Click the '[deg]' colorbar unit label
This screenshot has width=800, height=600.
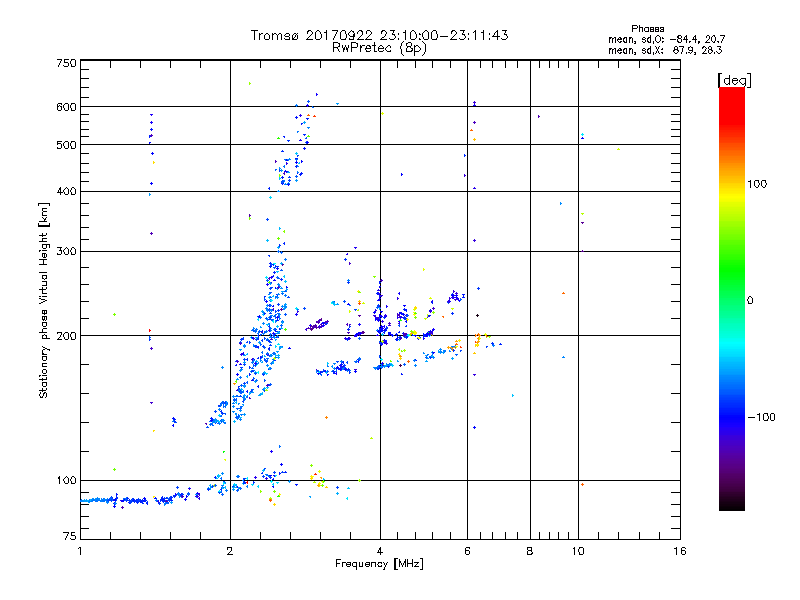(734, 80)
